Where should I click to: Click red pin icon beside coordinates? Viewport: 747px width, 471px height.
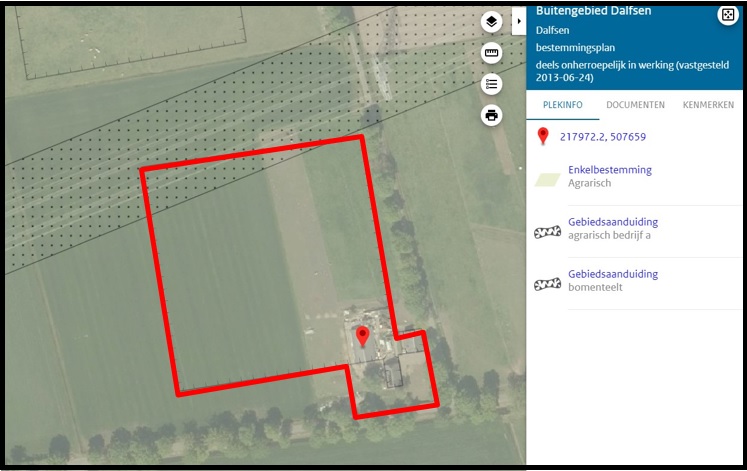[543, 136]
